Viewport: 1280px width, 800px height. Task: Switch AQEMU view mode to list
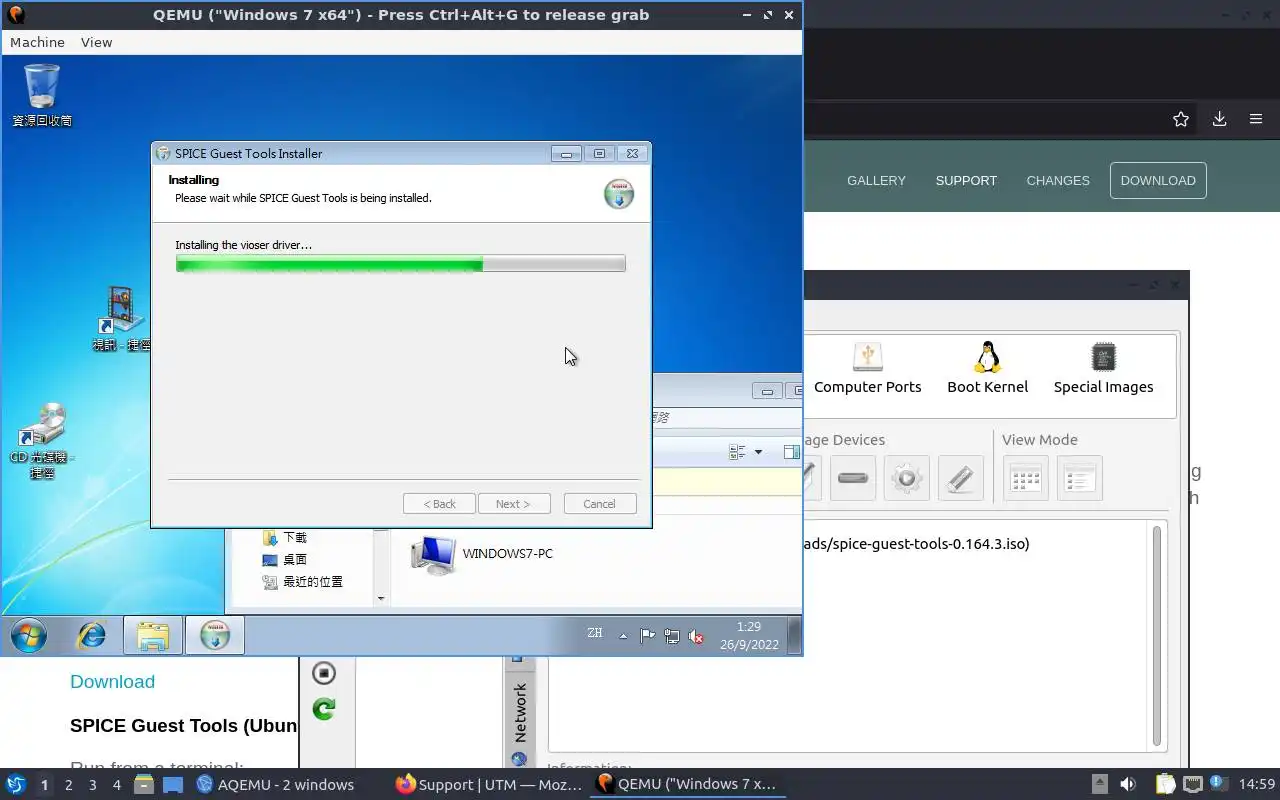pos(1080,478)
